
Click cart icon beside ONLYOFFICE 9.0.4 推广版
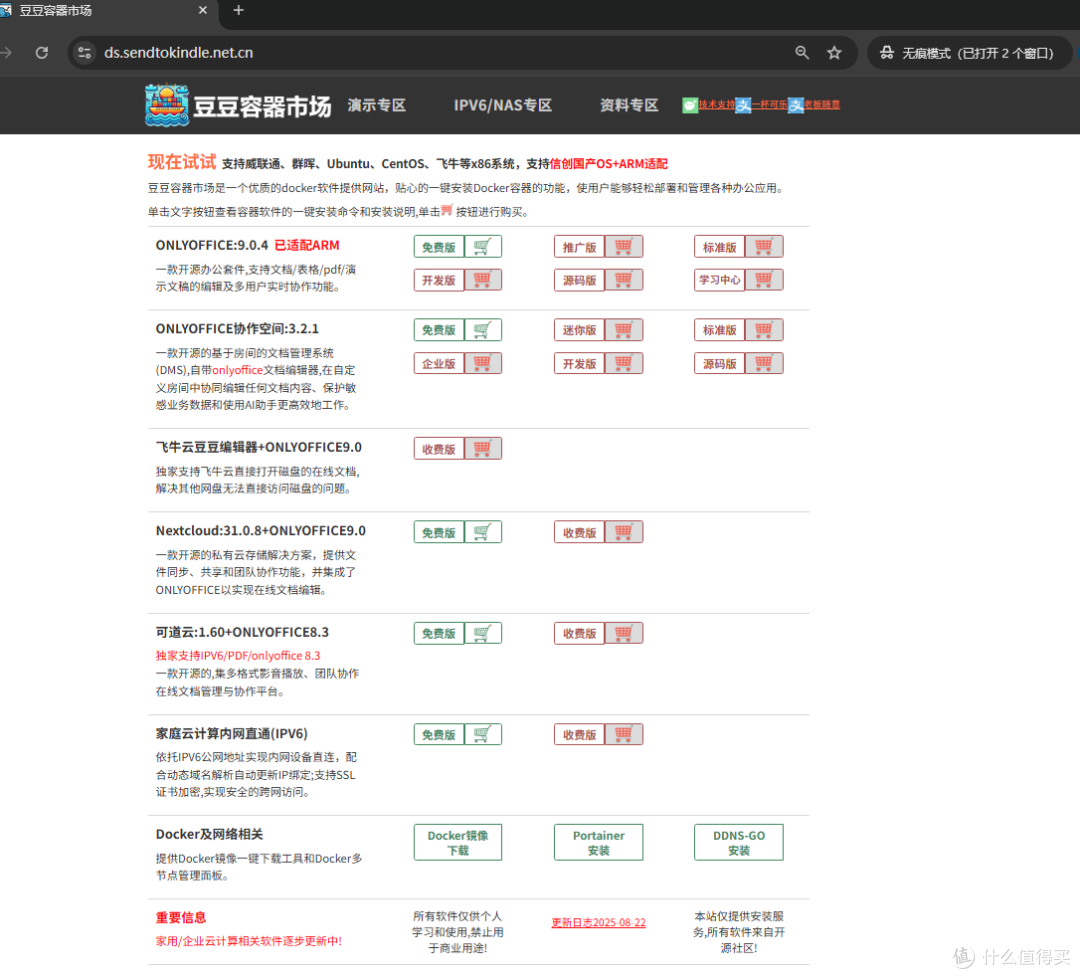[x=623, y=247]
